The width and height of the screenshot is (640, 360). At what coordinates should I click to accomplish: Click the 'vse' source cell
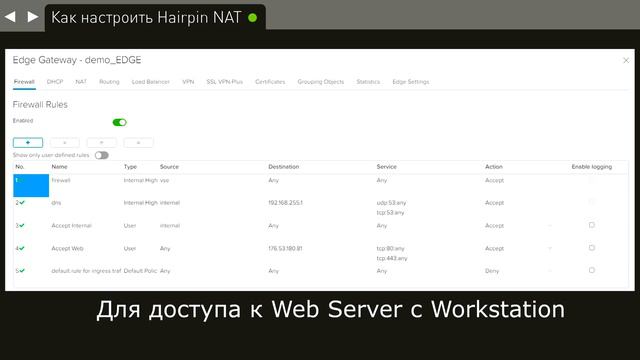tap(164, 180)
